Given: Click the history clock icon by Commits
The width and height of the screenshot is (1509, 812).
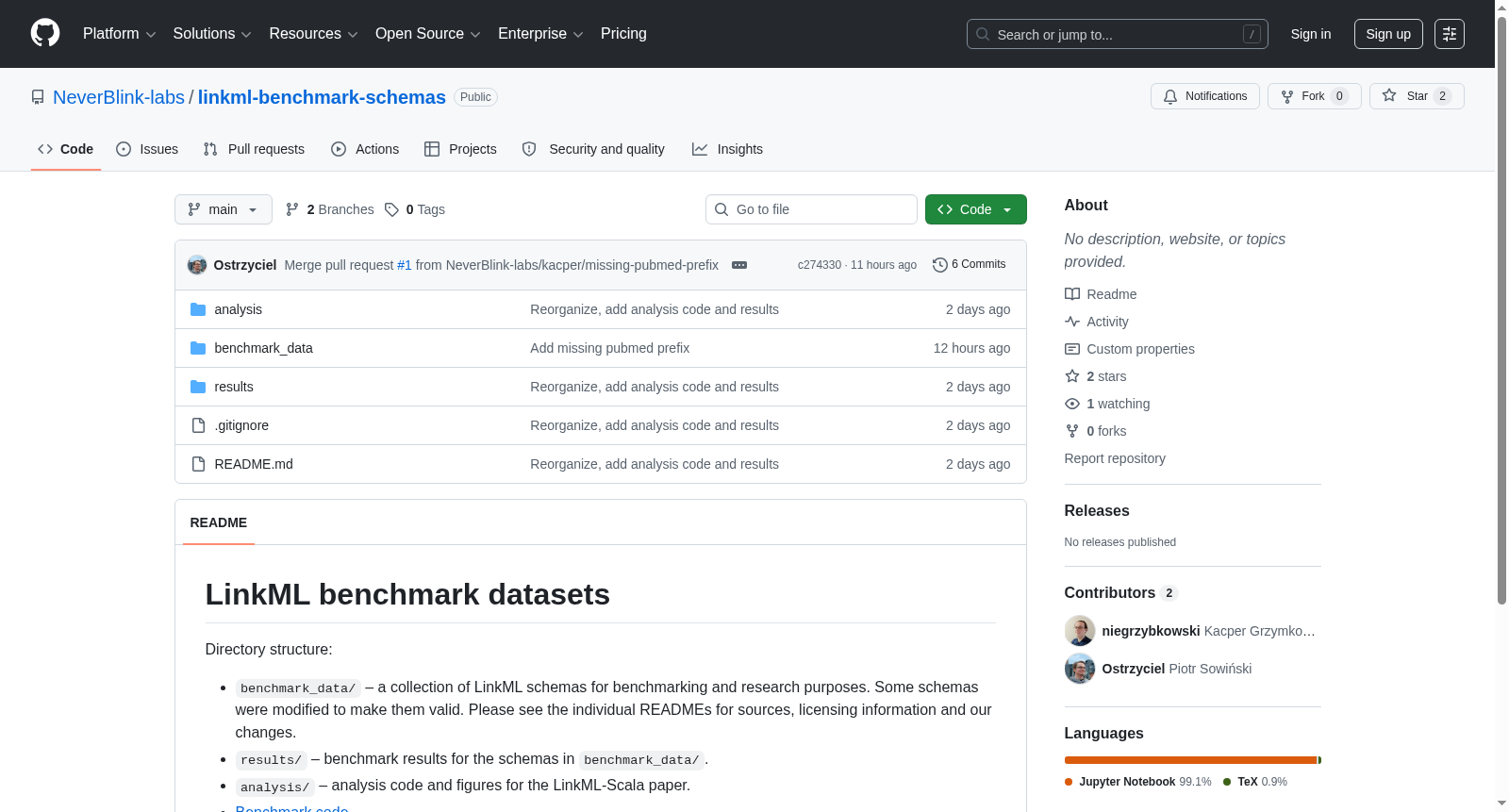Looking at the screenshot, I should pyautogui.click(x=939, y=265).
